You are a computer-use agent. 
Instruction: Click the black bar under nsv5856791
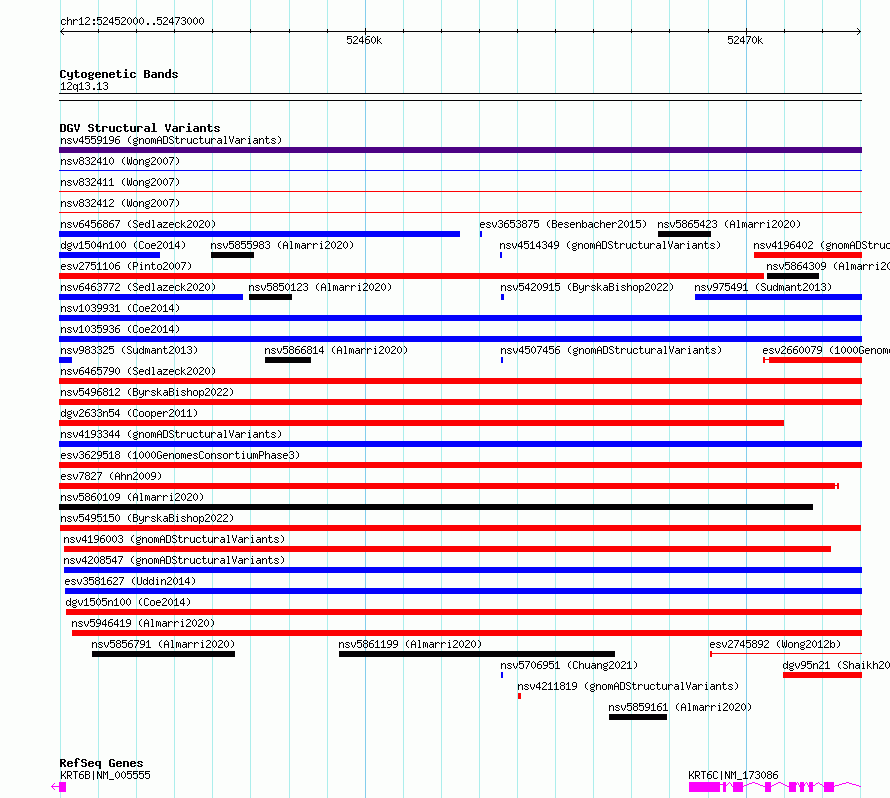(163, 654)
